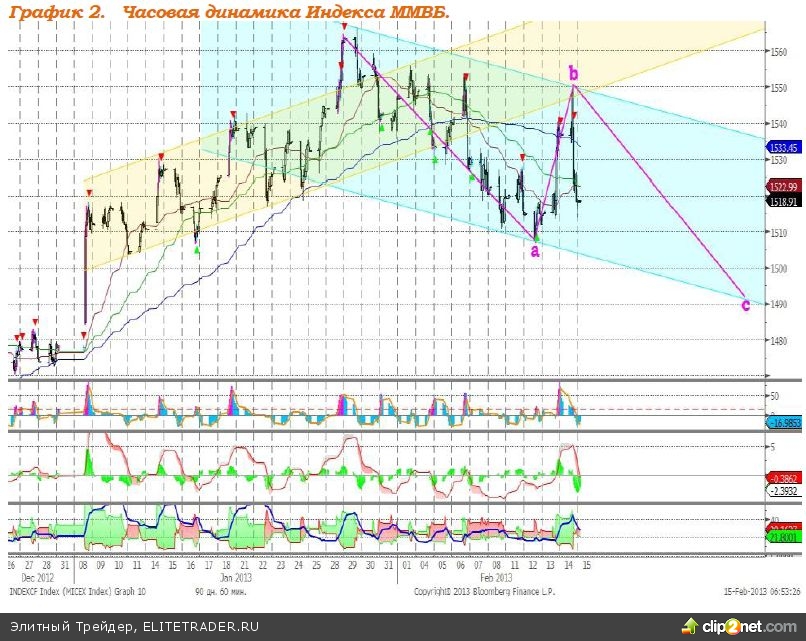Image resolution: width=806 pixels, height=641 pixels.
Task: Click the magenta wave label "c"
Action: point(745,304)
